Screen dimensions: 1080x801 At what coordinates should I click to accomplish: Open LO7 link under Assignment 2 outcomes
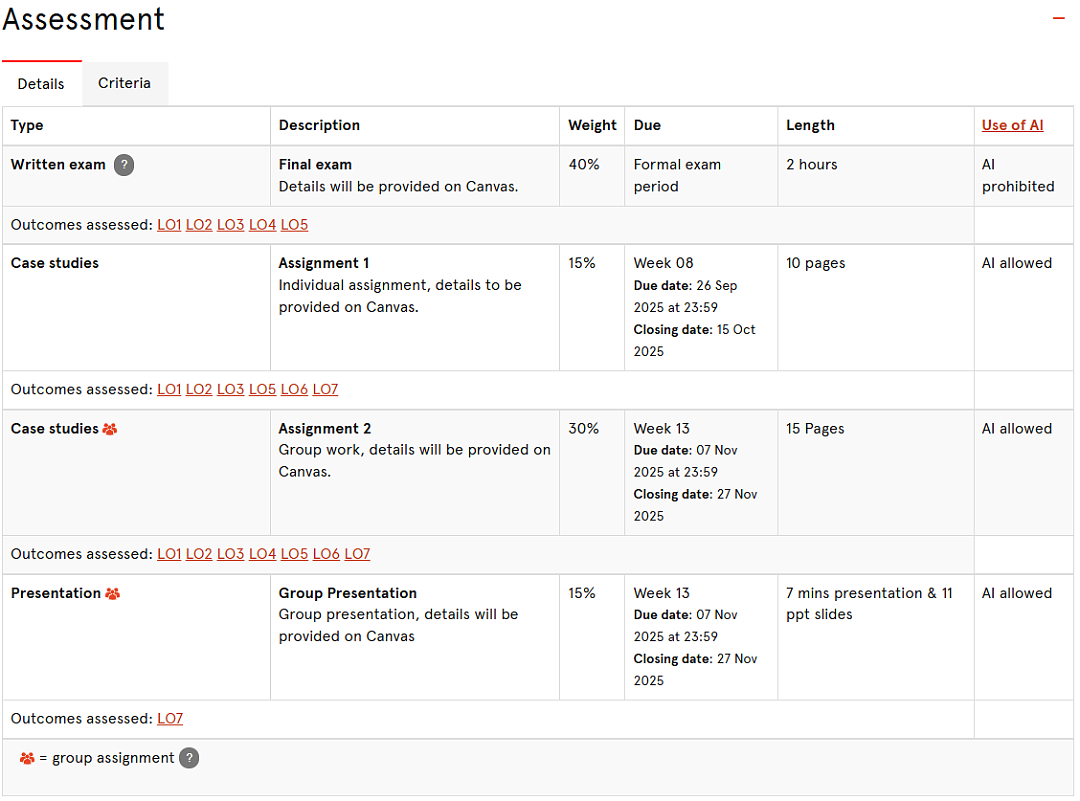(357, 554)
